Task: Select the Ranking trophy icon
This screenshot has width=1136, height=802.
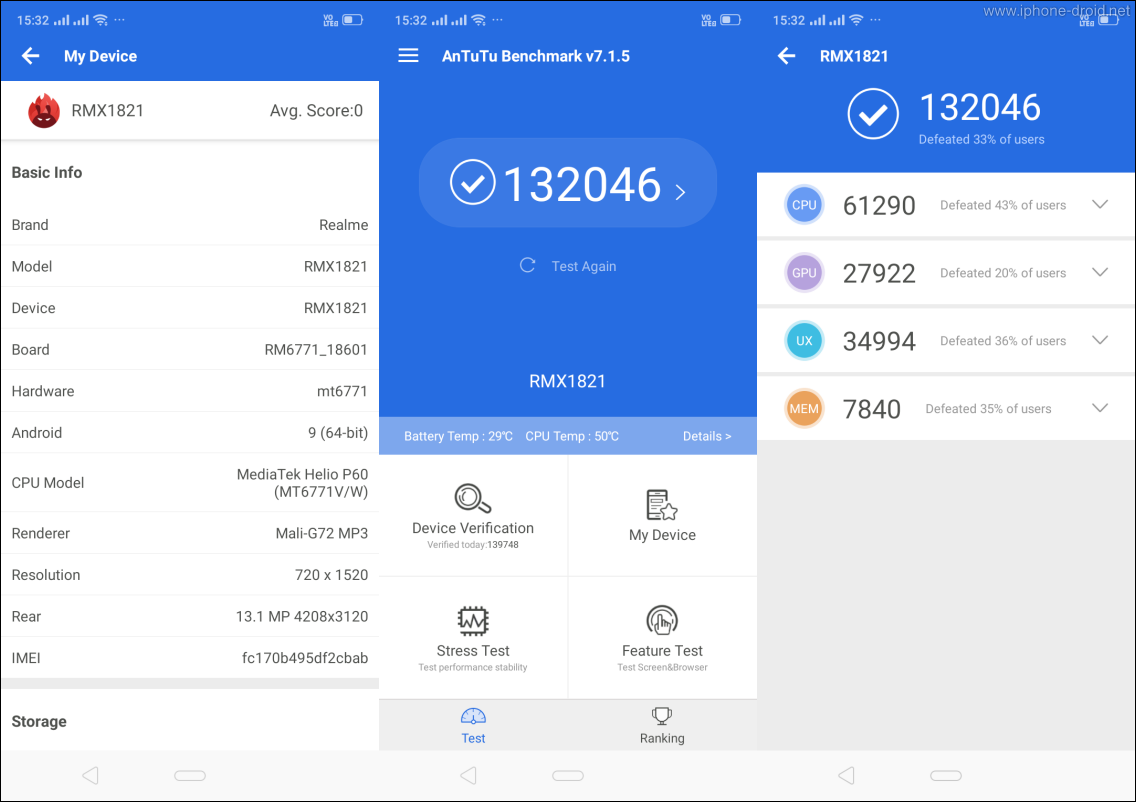Action: pos(662,717)
